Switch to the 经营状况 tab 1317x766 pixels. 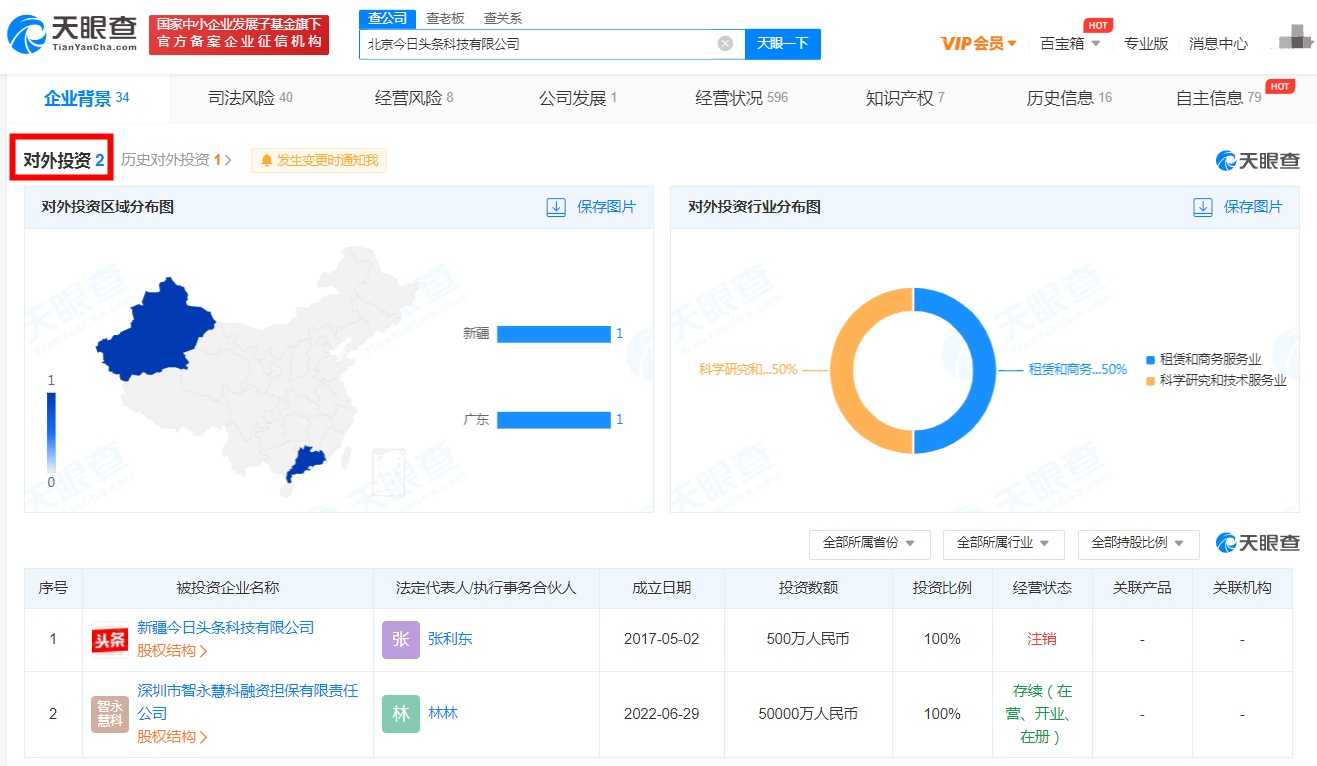[741, 98]
